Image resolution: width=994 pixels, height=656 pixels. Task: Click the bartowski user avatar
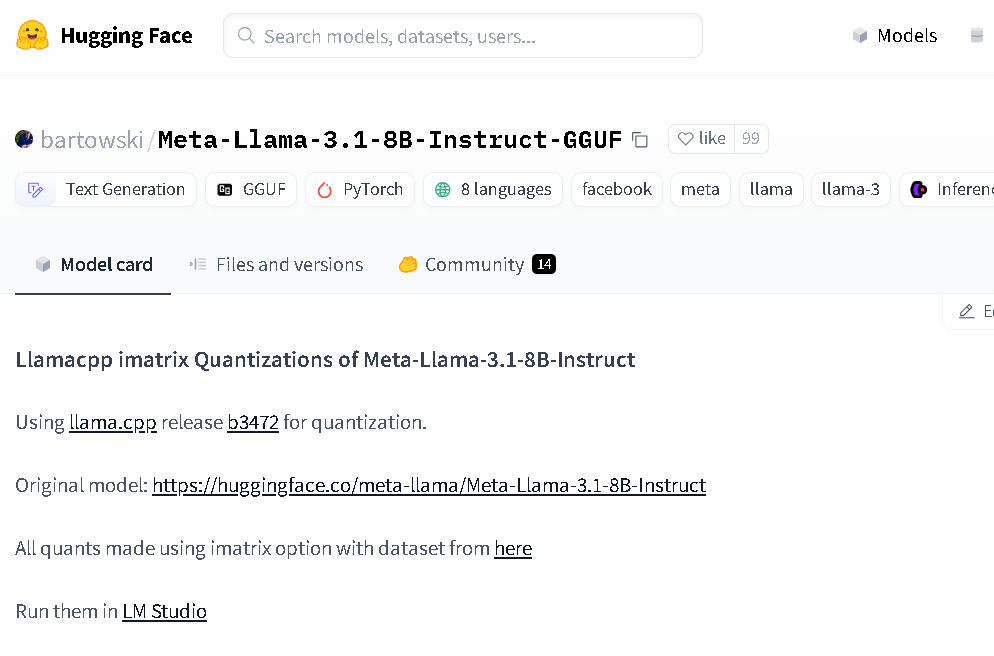[x=24, y=139]
